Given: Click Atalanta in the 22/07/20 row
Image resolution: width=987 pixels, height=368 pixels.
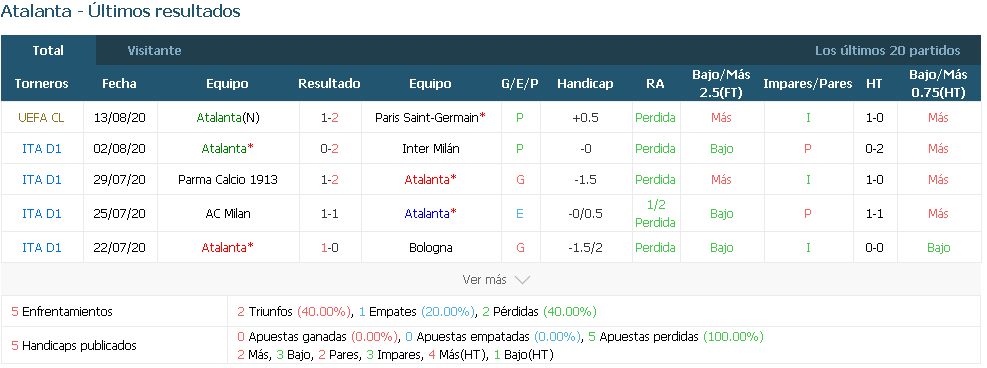Looking at the screenshot, I should (x=227, y=247).
